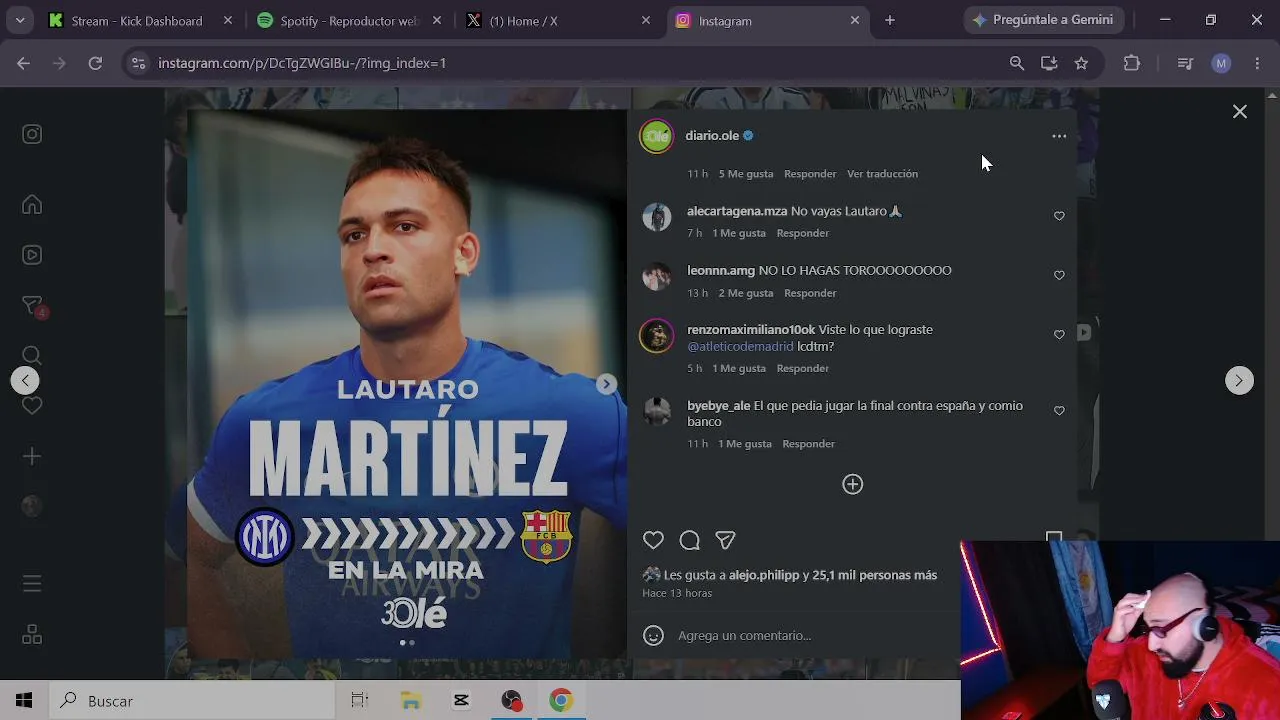Viewport: 1280px width, 720px height.
Task: Open the diario.ole profile link
Action: point(712,135)
